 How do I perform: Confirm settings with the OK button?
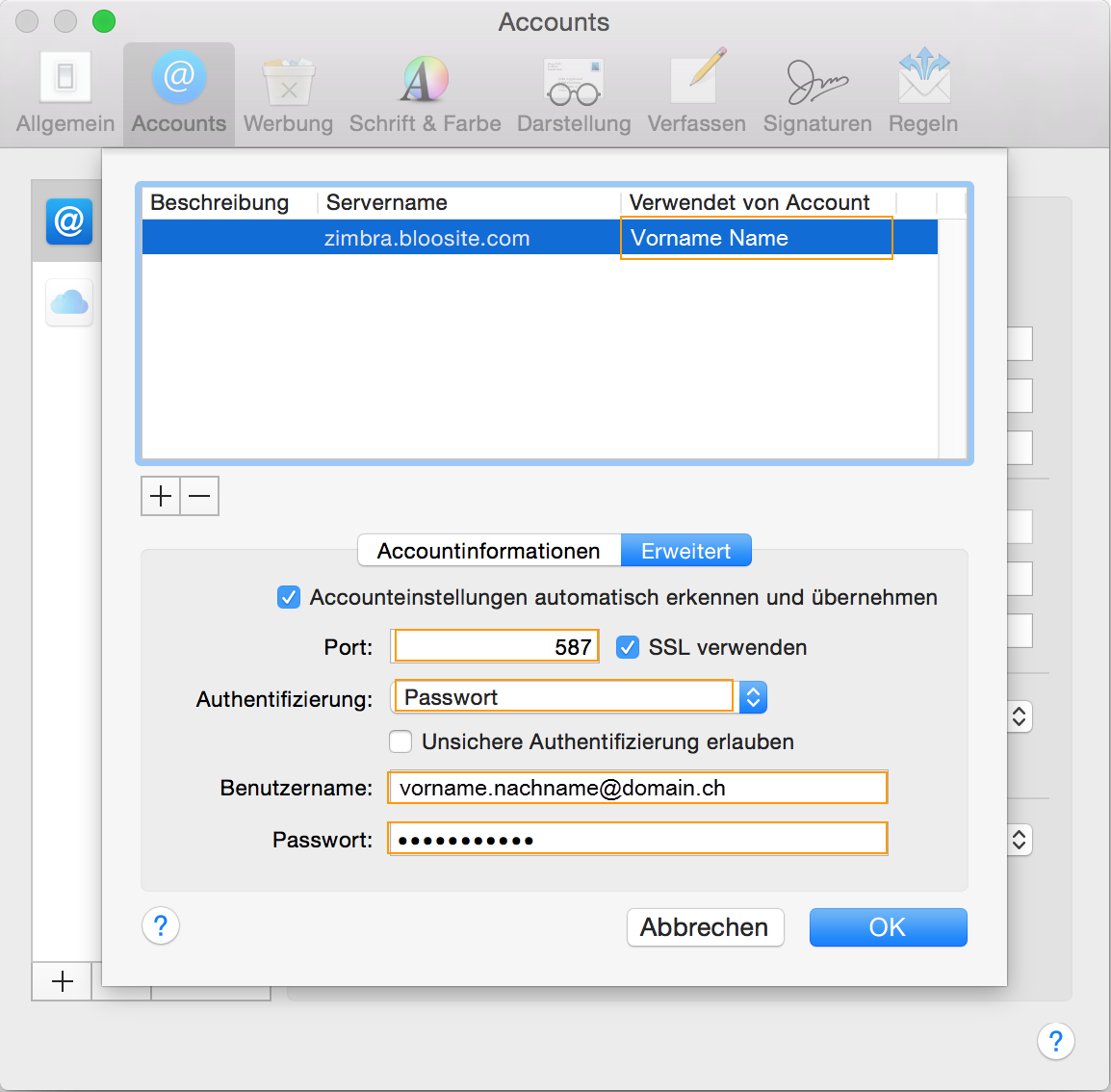pos(888,927)
